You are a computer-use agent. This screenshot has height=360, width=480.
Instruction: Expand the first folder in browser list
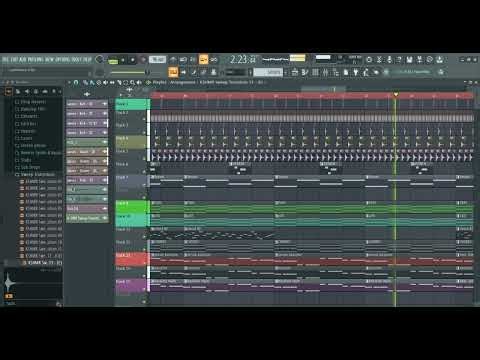(31, 102)
